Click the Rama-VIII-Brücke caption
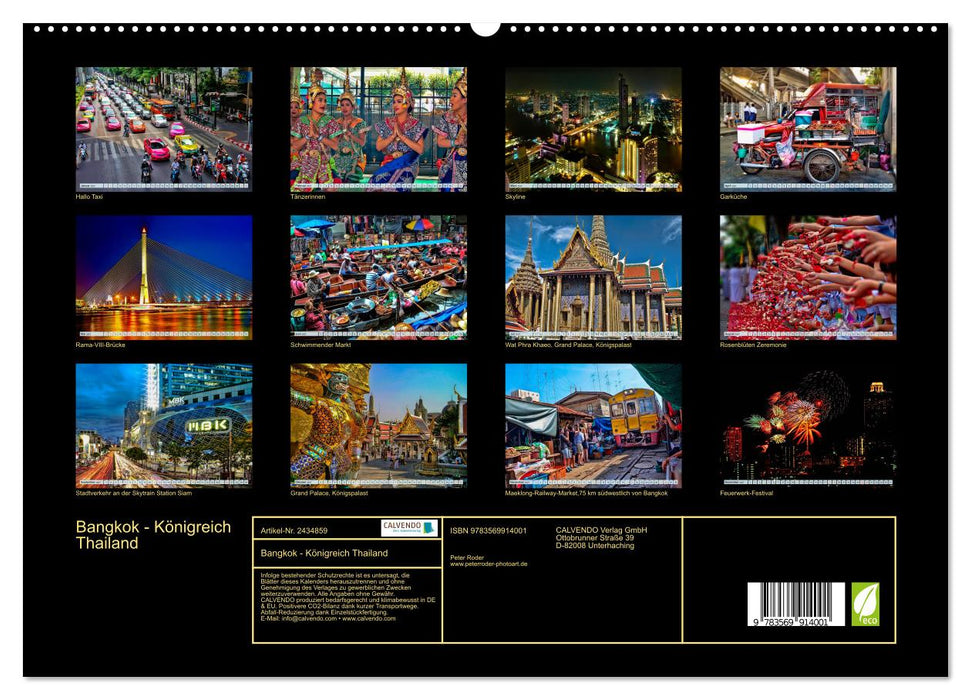Viewport: 971px width, 700px height. (100, 345)
